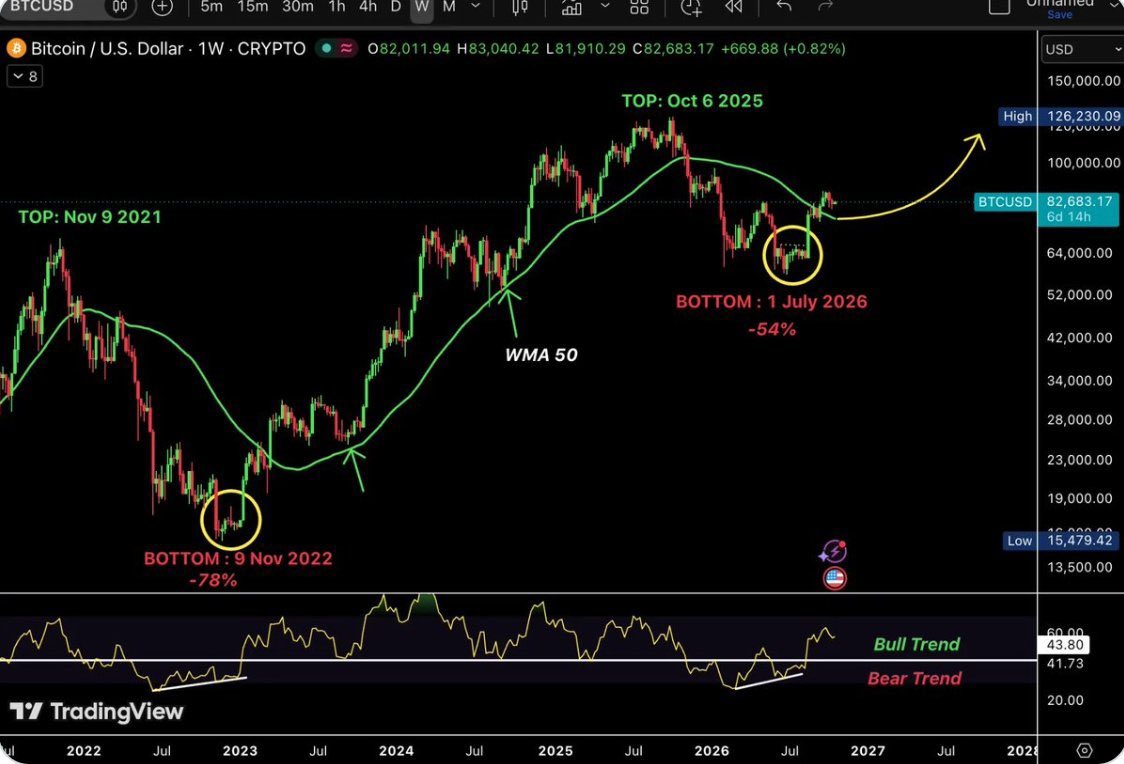Undo the last chart action

coord(784,6)
